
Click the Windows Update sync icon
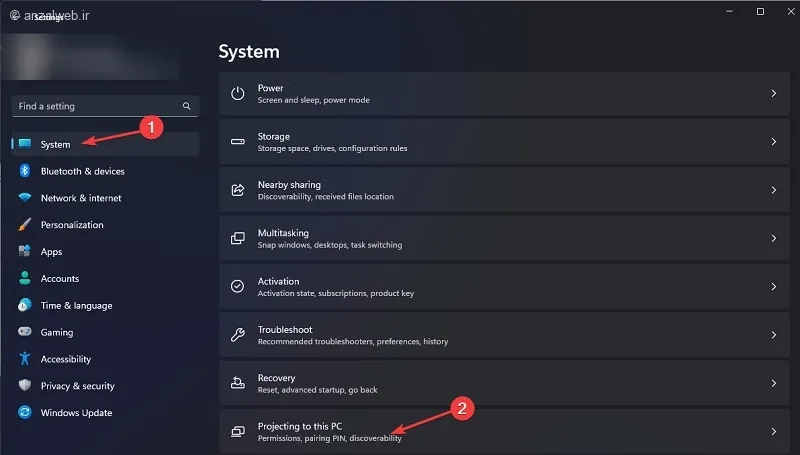pos(24,412)
